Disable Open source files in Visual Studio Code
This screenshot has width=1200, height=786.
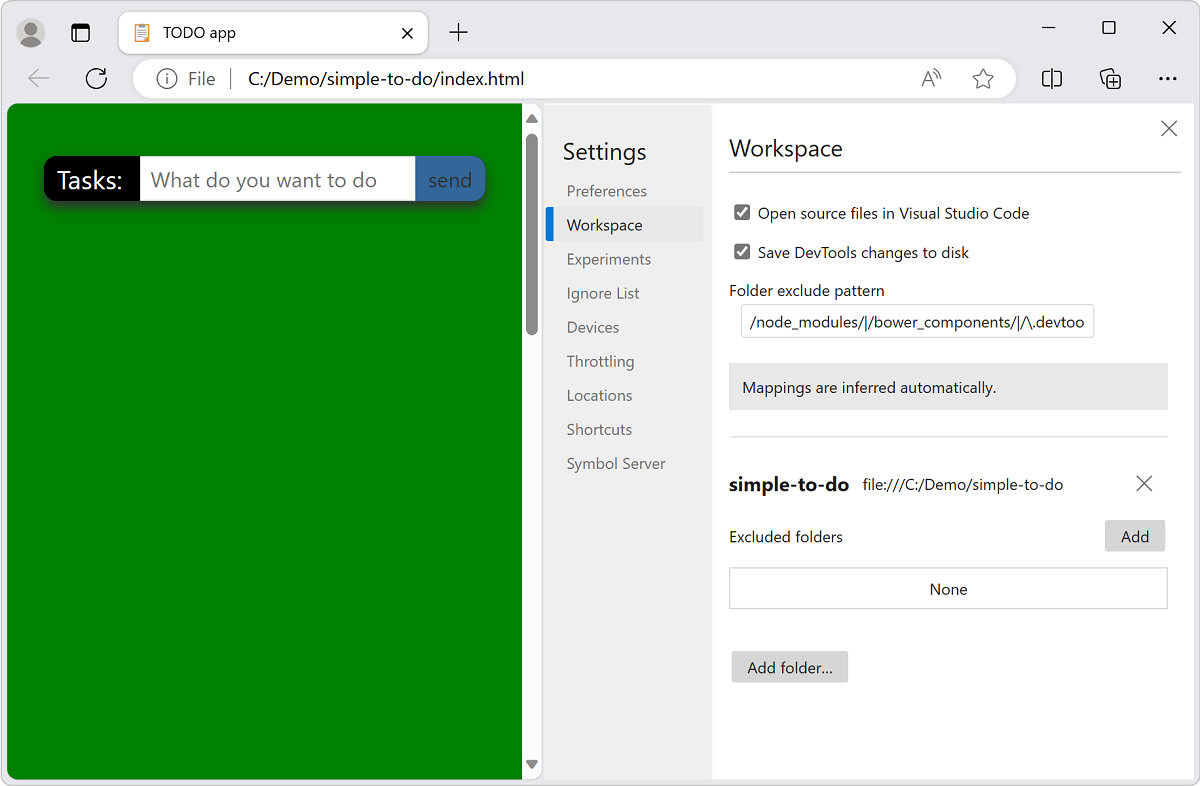(742, 212)
